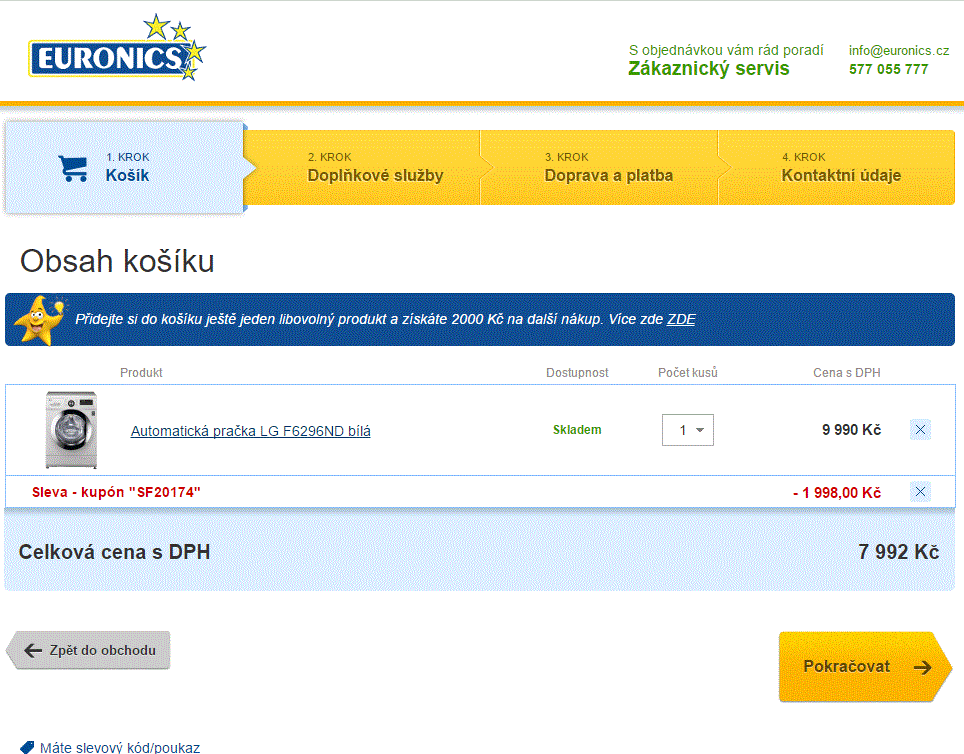The width and height of the screenshot is (964, 754).
Task: Click the shopping cart icon in step 1
Action: coord(73,167)
